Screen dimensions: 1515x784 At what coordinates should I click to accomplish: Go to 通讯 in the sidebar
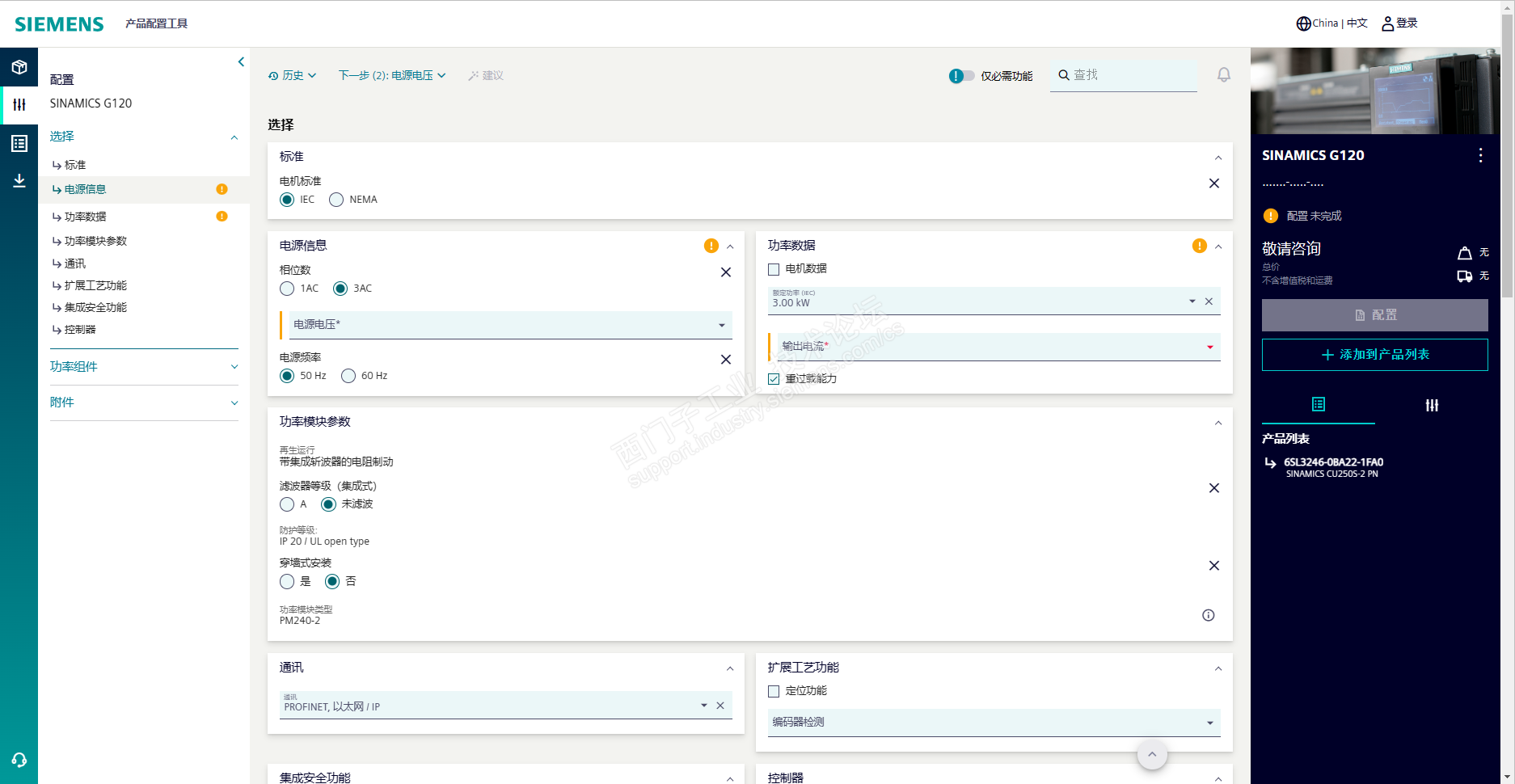[x=75, y=263]
